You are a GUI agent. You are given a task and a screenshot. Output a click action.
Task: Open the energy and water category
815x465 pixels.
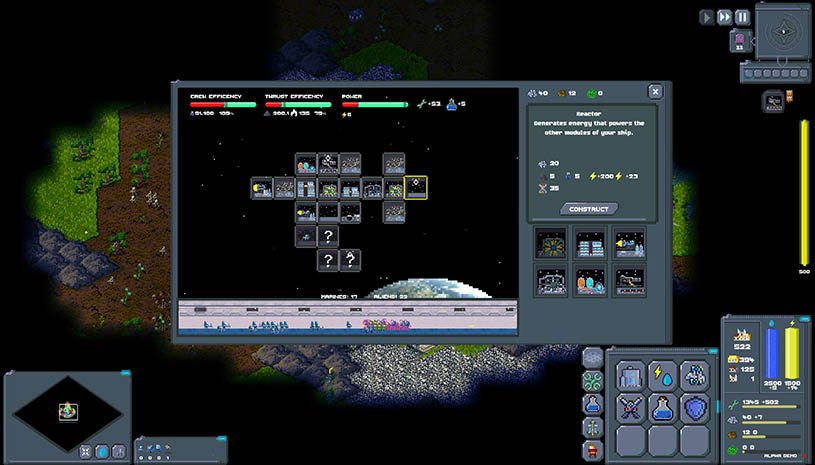664,375
